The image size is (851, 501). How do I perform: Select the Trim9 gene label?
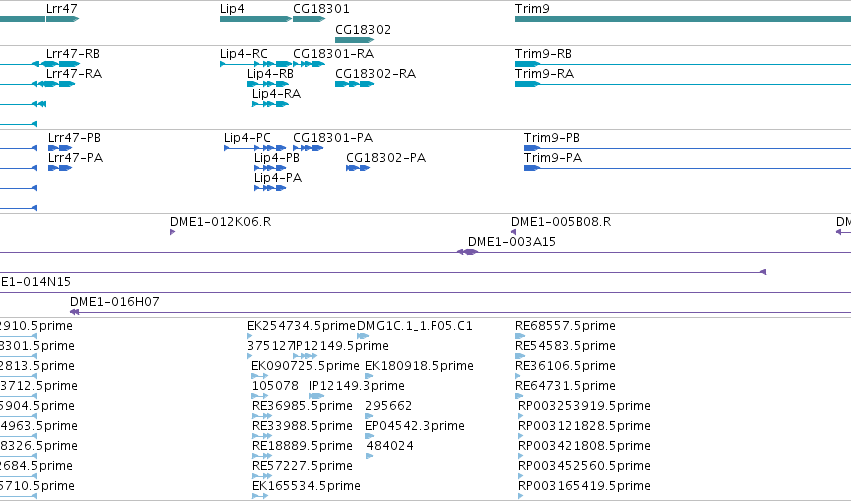point(532,9)
